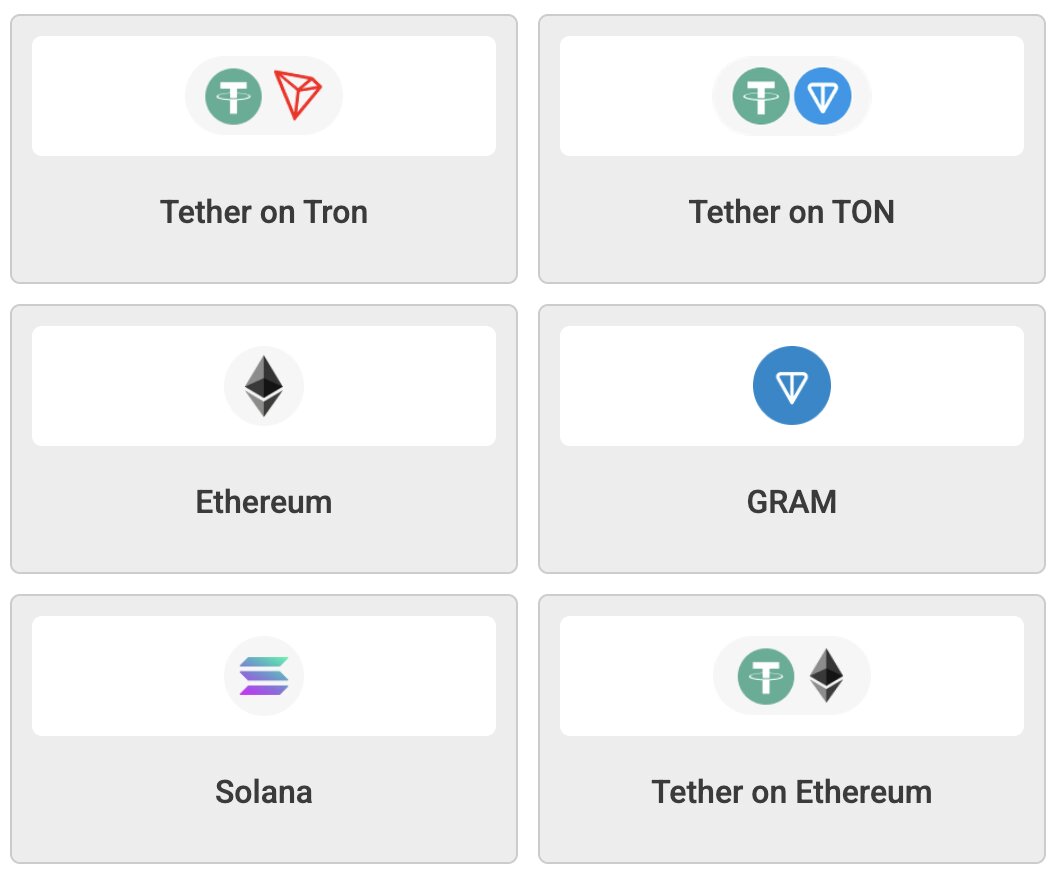Pick the Tether on Ethereum label
Viewport: 1056px width, 870px height.
(791, 793)
